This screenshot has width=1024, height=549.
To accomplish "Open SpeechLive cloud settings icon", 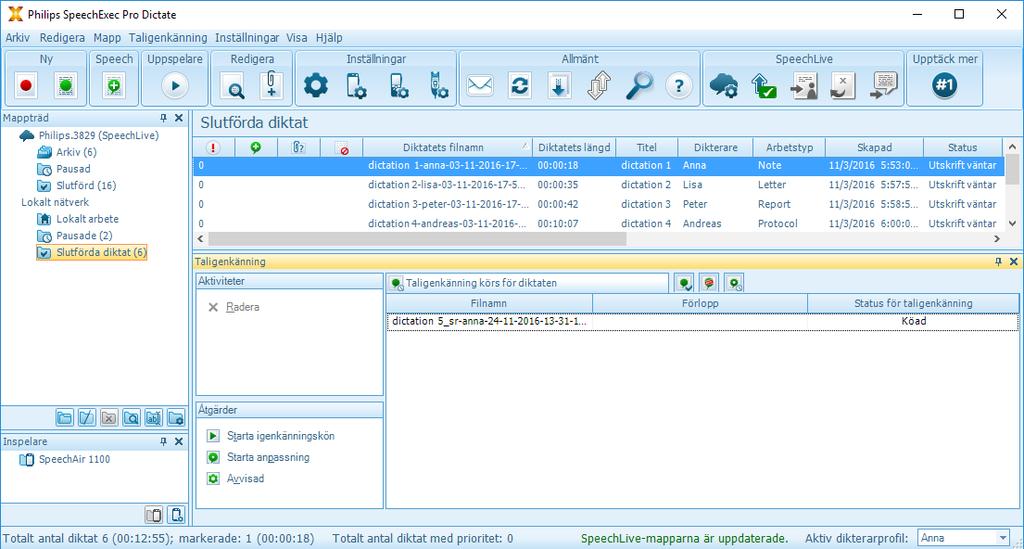I will tap(724, 86).
